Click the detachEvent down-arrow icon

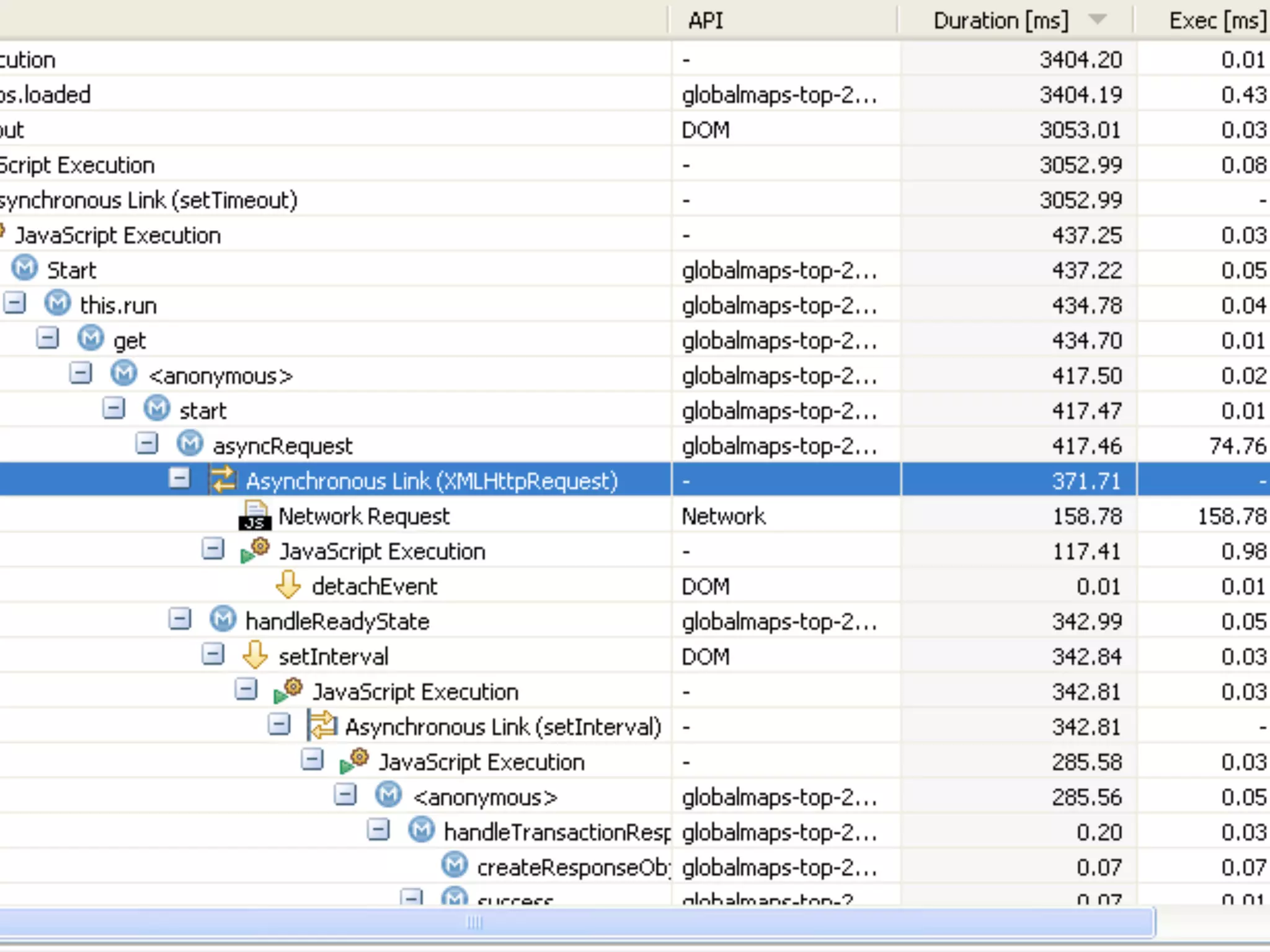click(288, 585)
